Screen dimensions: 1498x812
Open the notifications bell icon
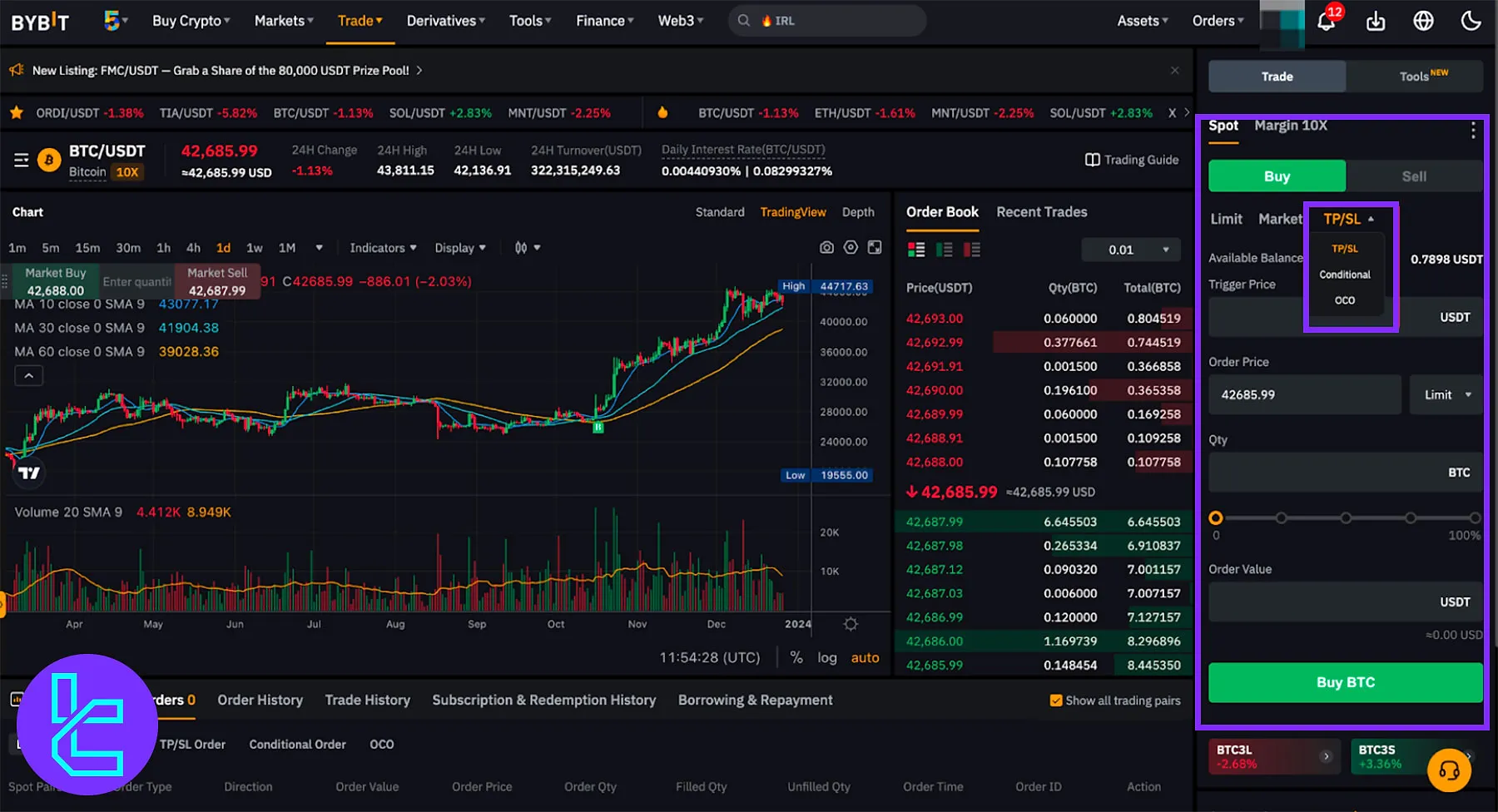click(x=1326, y=21)
